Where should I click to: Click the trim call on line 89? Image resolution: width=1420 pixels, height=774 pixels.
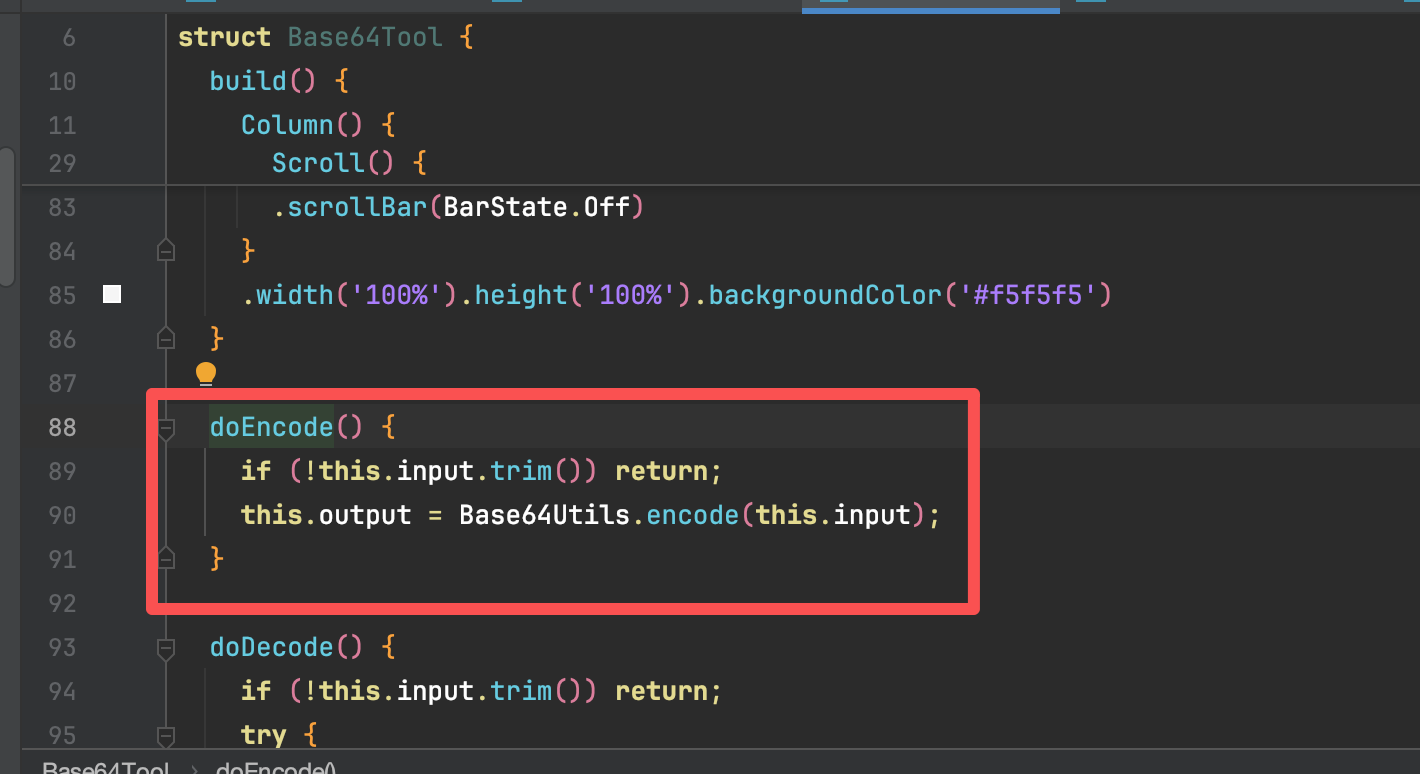point(521,471)
